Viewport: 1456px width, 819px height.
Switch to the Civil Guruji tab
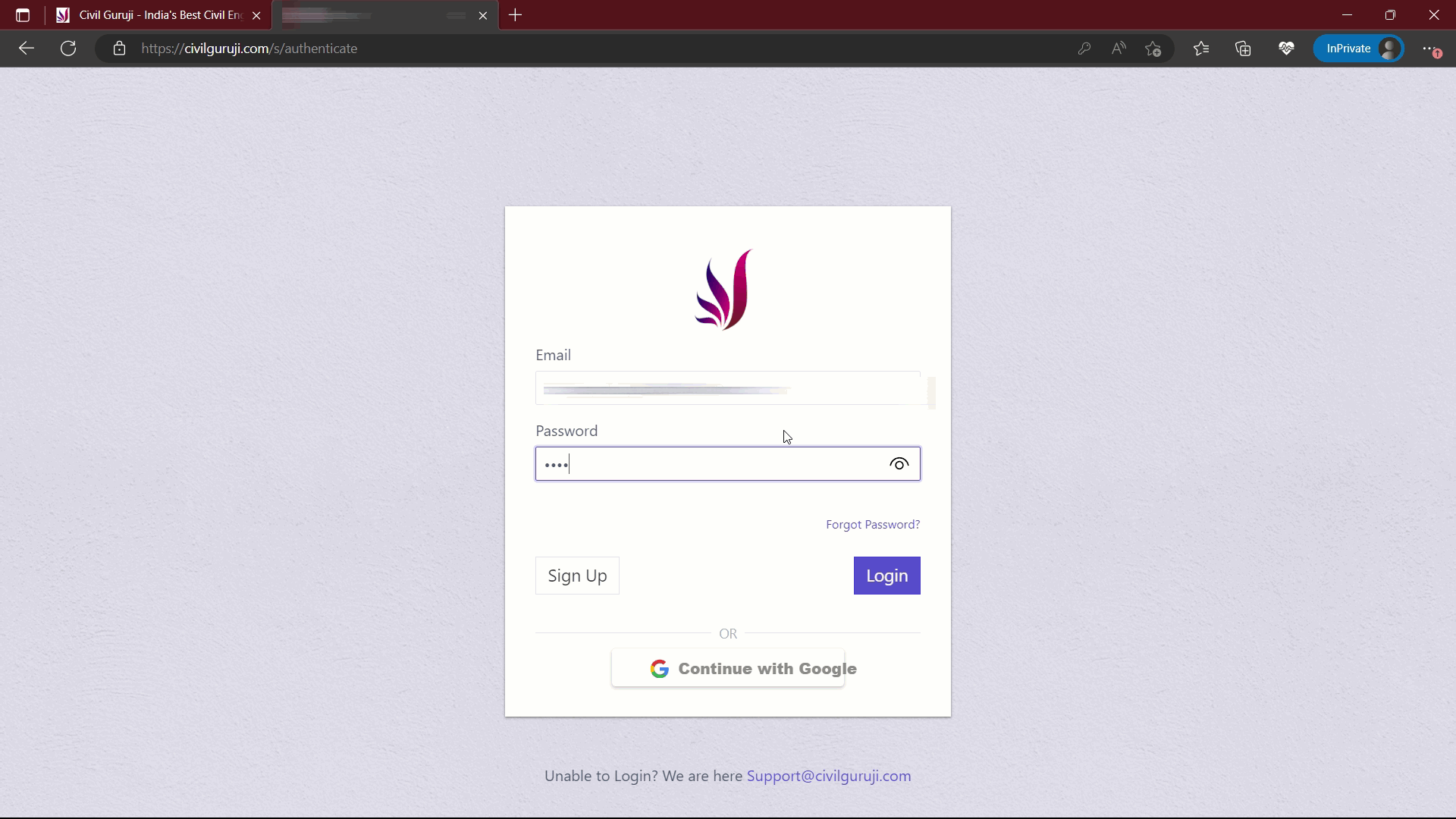pyautogui.click(x=159, y=15)
